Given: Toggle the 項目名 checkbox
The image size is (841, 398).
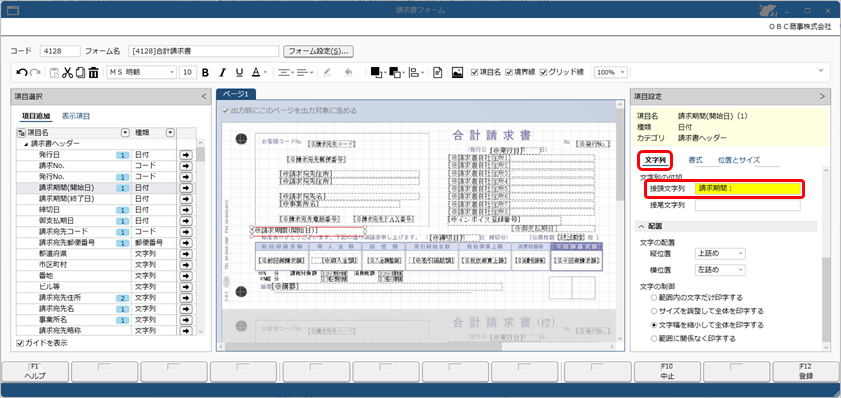Looking at the screenshot, I should click(474, 72).
